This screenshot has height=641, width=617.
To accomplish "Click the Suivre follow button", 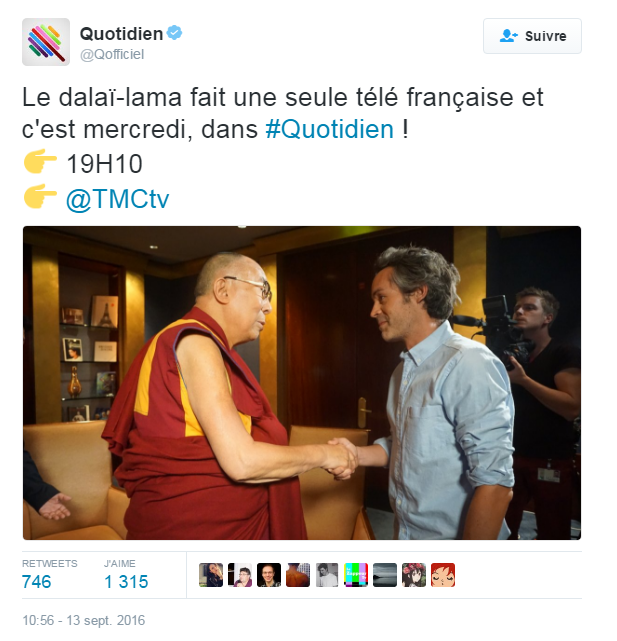I will [532, 36].
